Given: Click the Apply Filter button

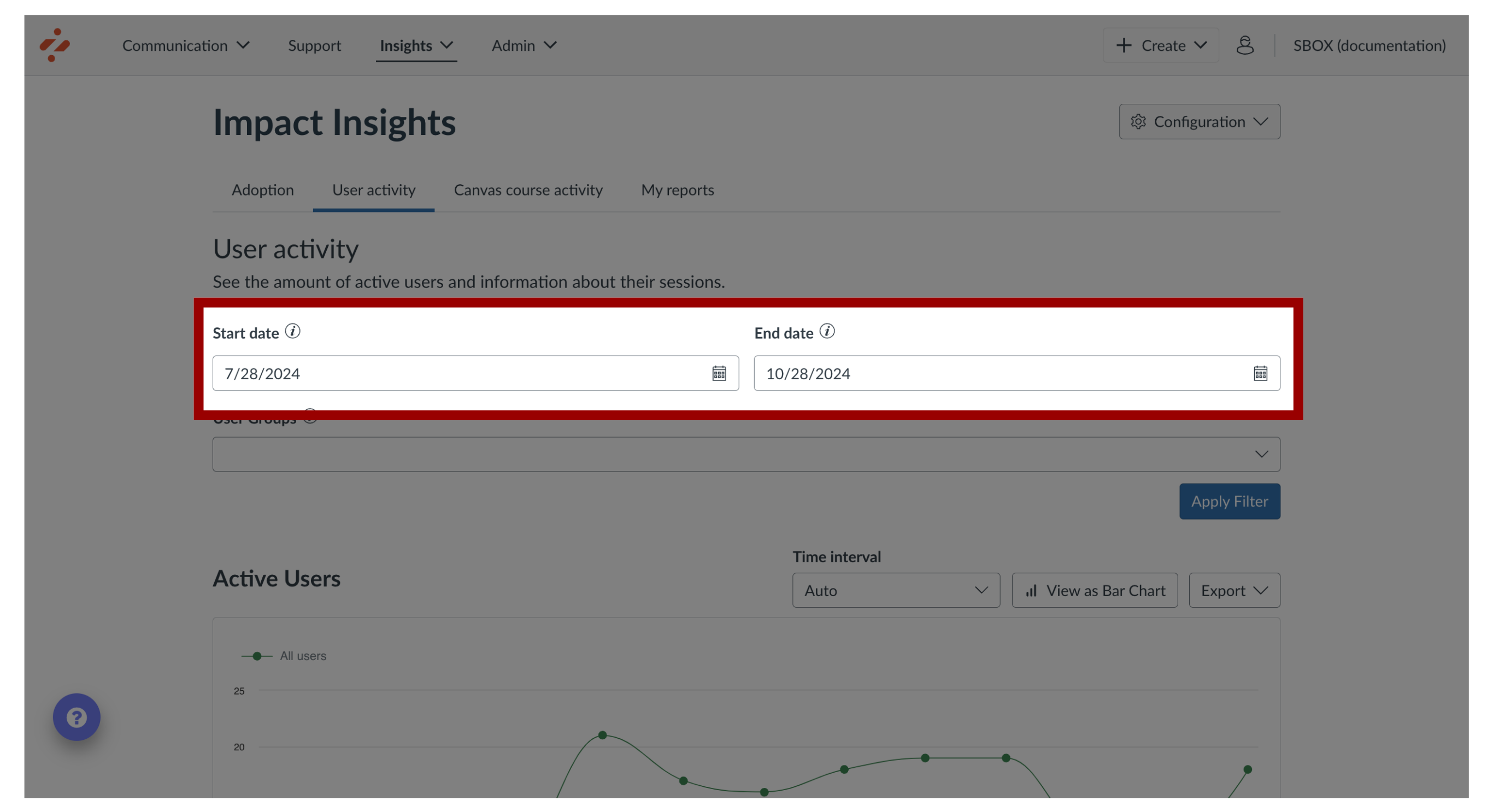Looking at the screenshot, I should point(1229,500).
